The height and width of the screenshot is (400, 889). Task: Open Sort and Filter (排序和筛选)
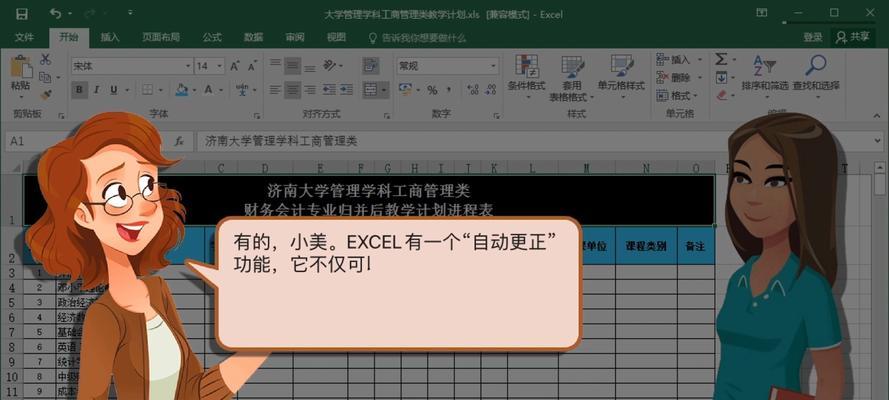click(765, 75)
